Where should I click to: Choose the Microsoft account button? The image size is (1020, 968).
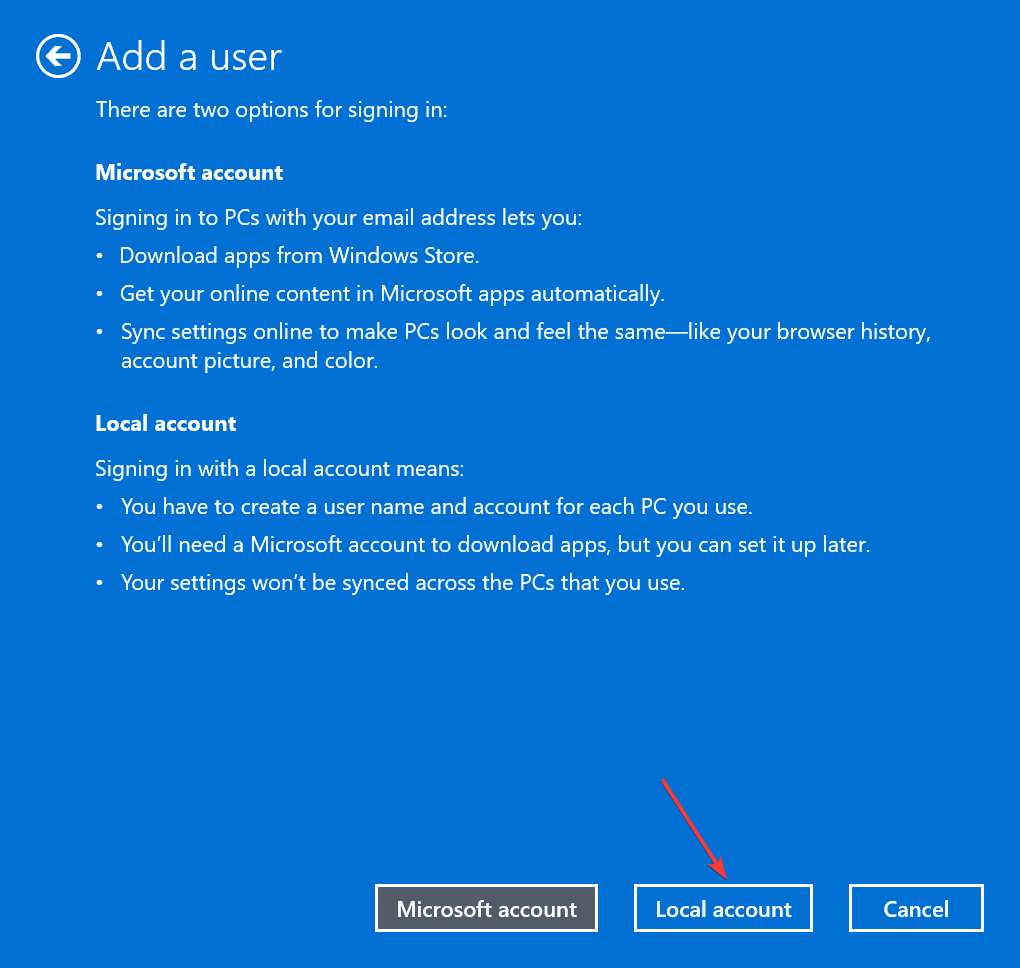tap(486, 908)
